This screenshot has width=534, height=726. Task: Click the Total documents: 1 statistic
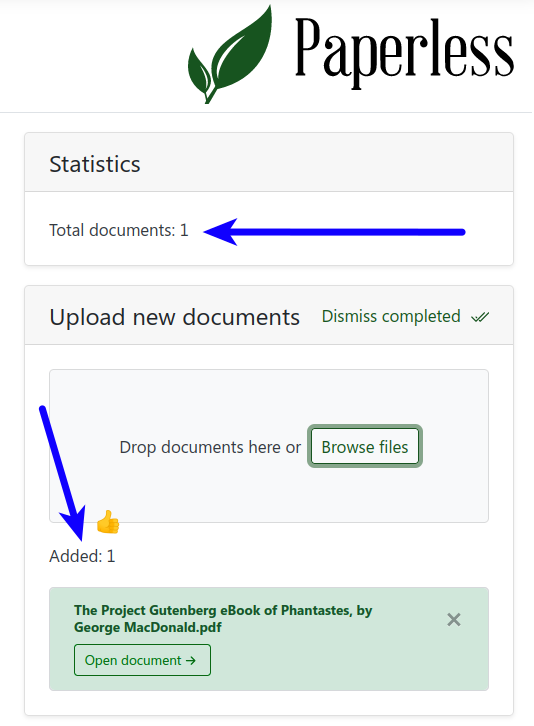(x=119, y=231)
